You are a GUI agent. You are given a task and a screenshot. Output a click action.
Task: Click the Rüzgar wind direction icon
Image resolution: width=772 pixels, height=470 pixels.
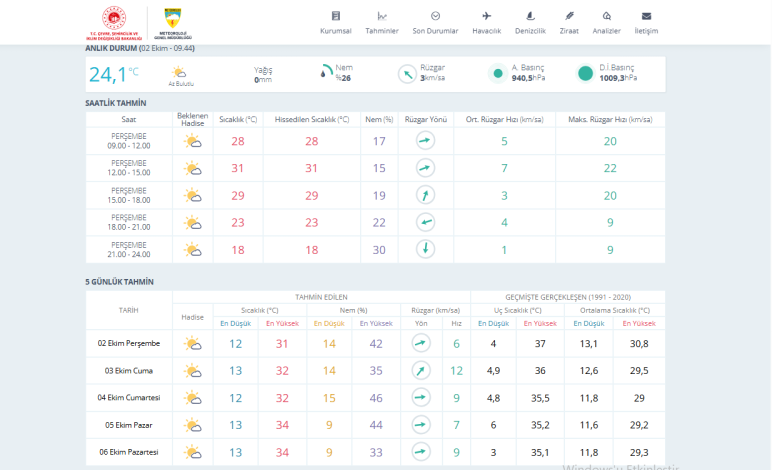[x=407, y=73]
